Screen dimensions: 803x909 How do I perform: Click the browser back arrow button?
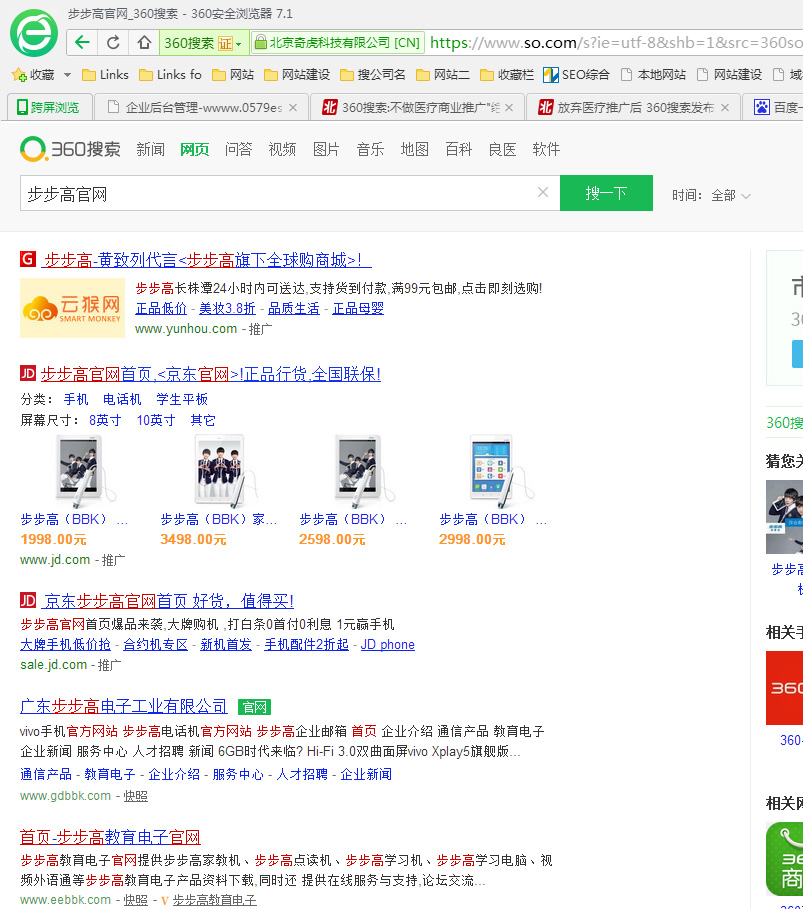82,42
